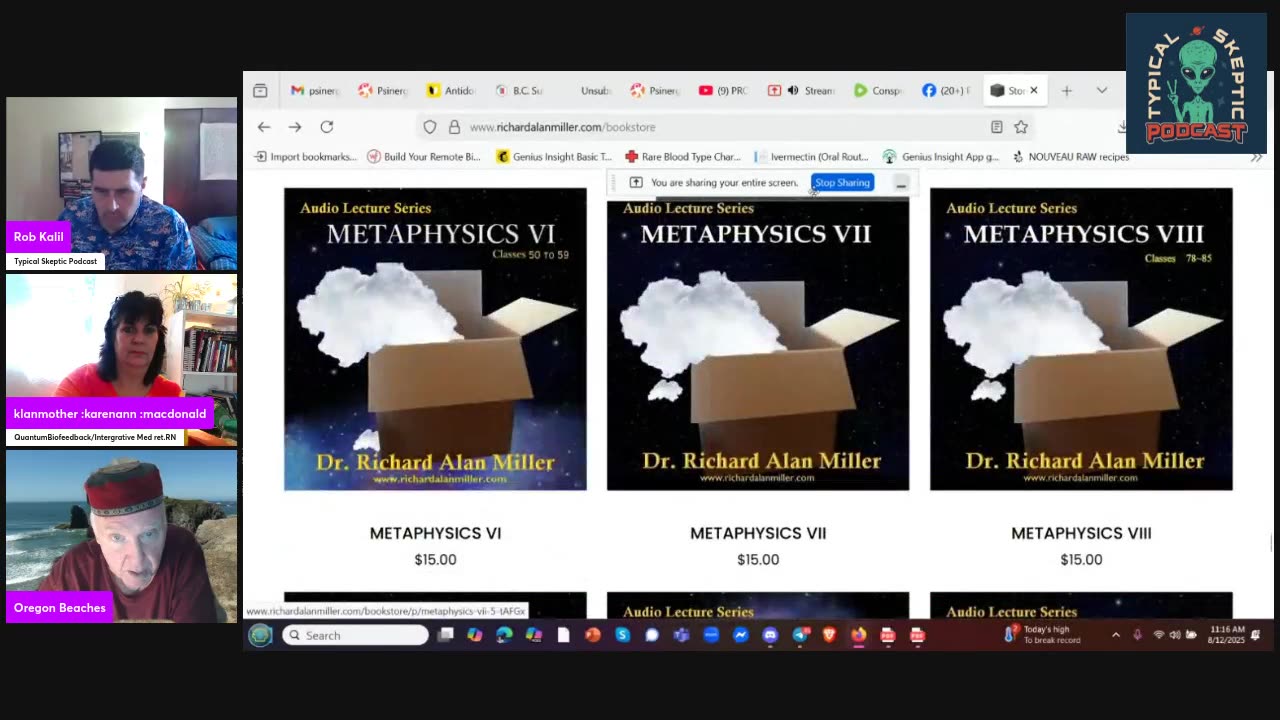Select klanmother karenann macdonald video tile
The width and height of the screenshot is (1280, 720).
pos(121,360)
